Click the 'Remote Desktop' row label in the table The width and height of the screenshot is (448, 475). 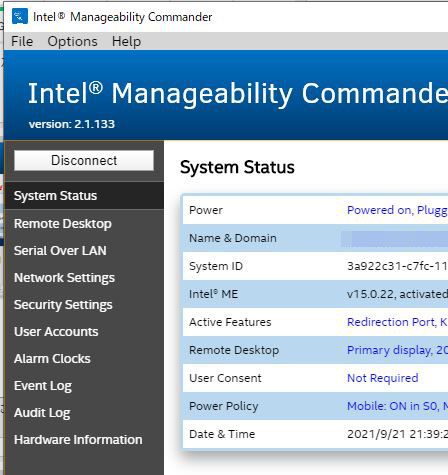point(234,350)
